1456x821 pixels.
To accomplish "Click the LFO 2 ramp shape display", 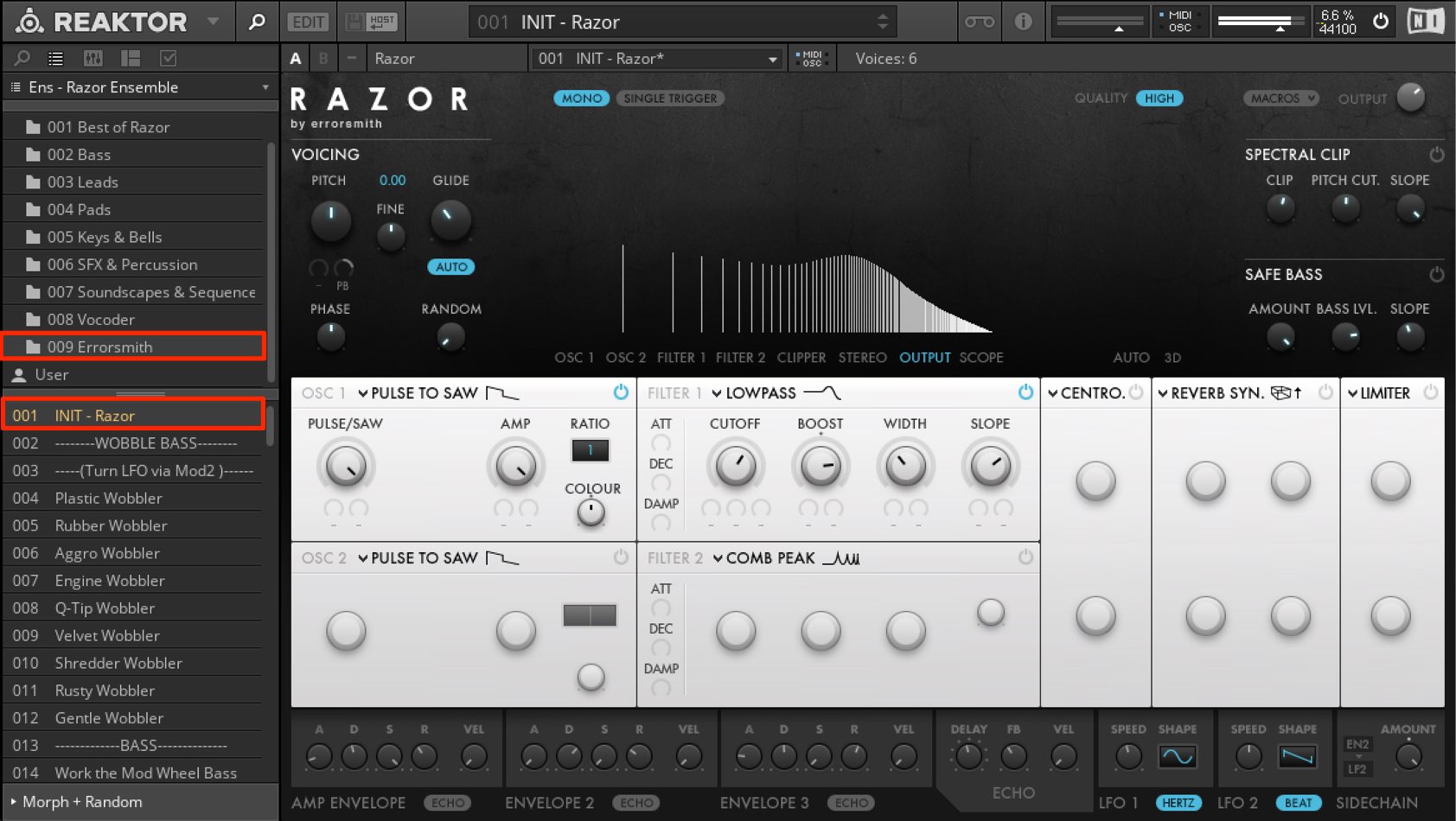I will click(x=1298, y=756).
